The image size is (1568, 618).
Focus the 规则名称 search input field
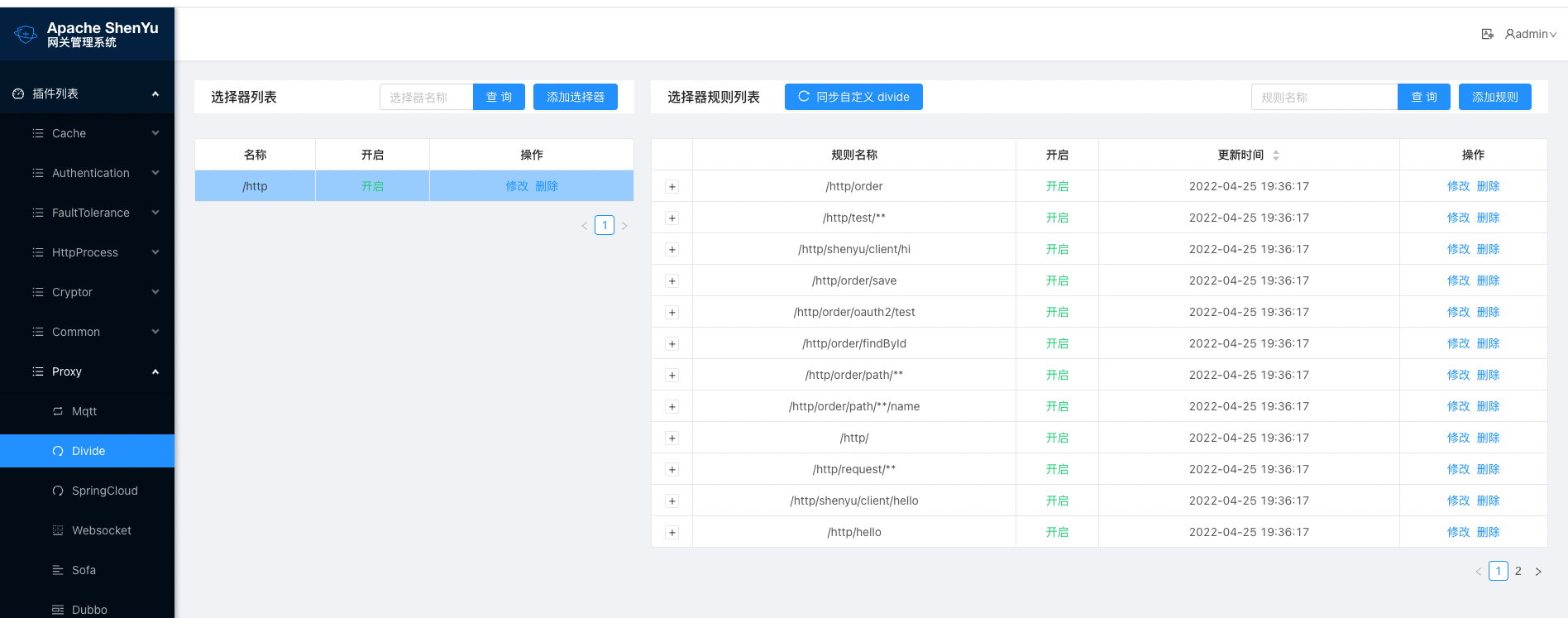pos(1323,97)
